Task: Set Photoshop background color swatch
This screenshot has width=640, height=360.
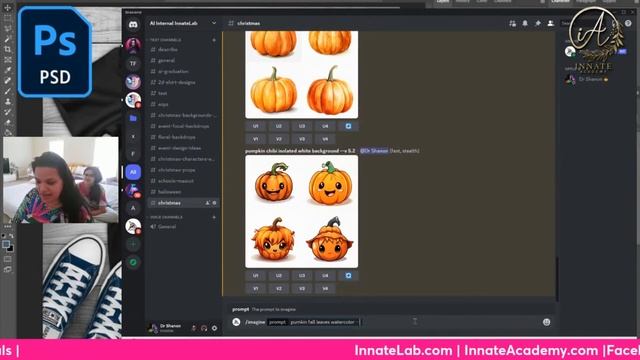Action: [x=11, y=248]
